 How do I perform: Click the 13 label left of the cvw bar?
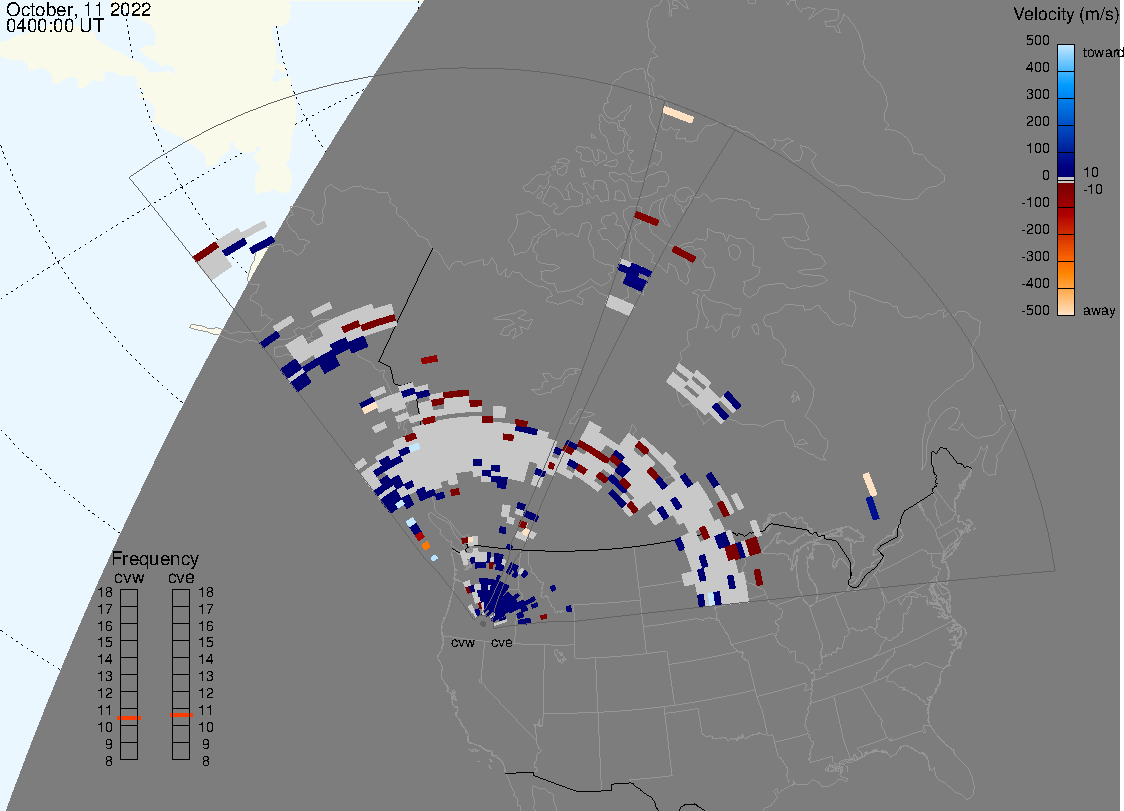pos(105,676)
